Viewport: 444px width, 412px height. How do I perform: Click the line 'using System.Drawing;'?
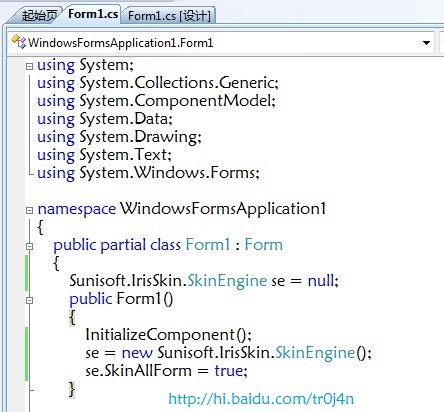[119, 137]
